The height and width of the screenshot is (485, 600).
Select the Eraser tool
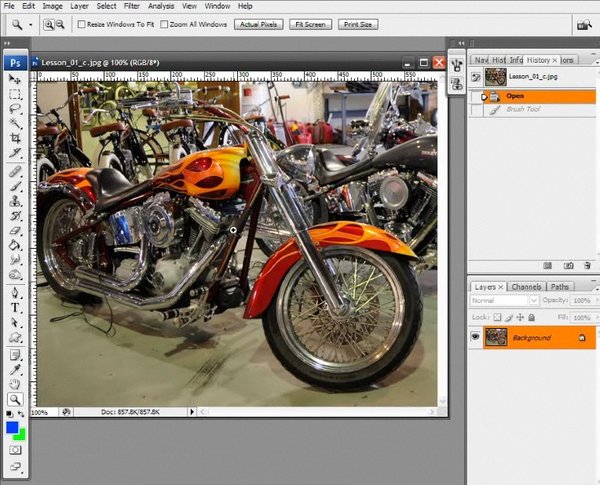coord(15,231)
